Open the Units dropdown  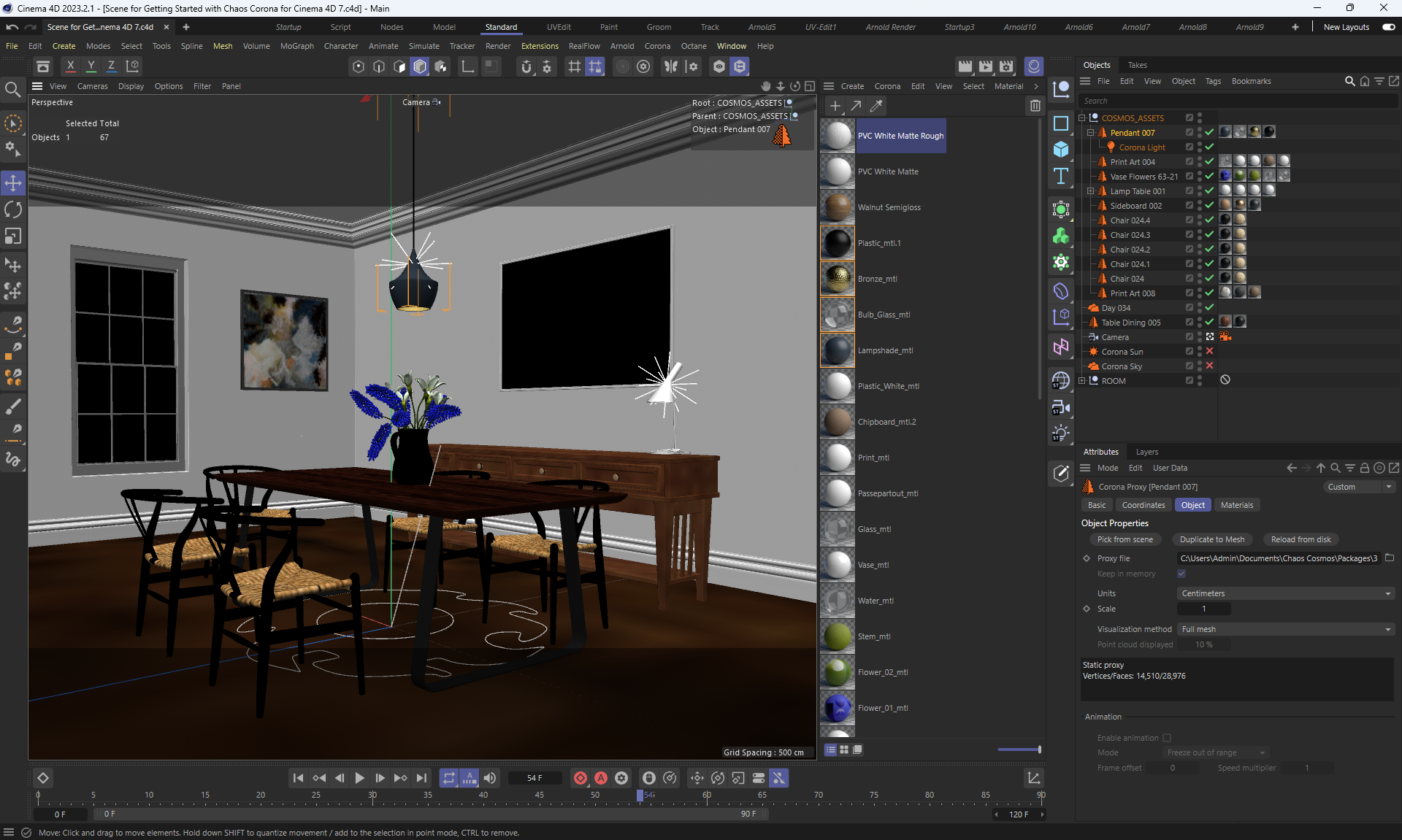tap(1285, 593)
